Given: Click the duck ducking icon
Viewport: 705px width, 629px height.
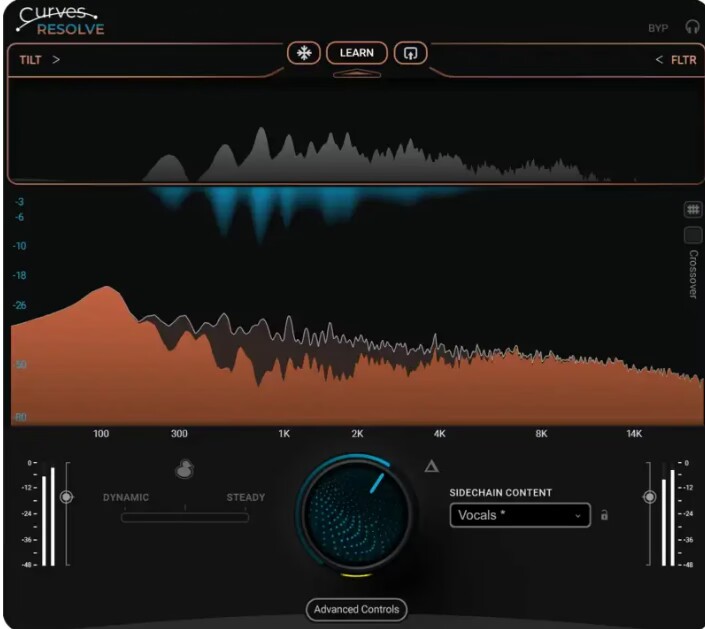Looking at the screenshot, I should (184, 469).
